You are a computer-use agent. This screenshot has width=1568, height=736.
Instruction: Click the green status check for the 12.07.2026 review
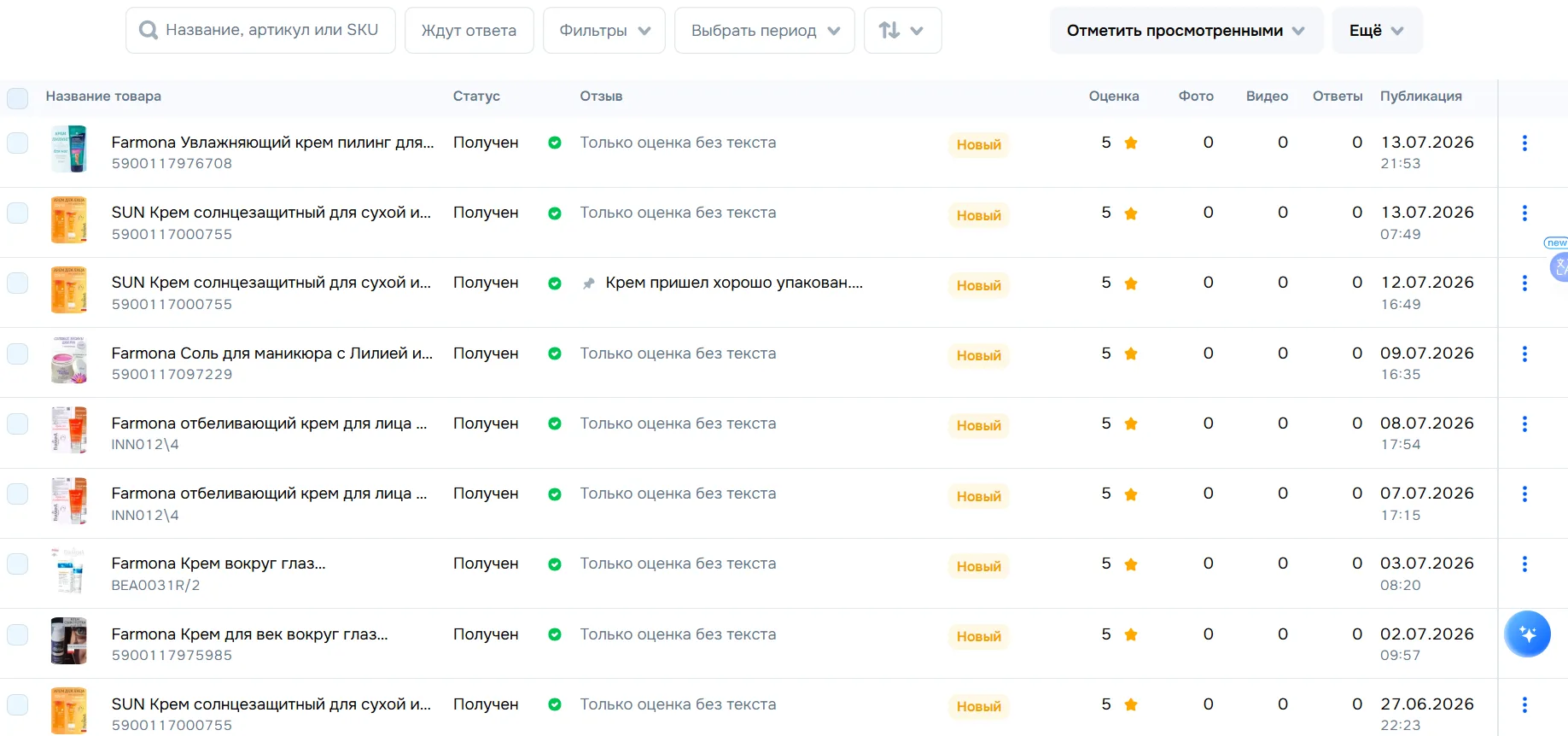(x=555, y=283)
